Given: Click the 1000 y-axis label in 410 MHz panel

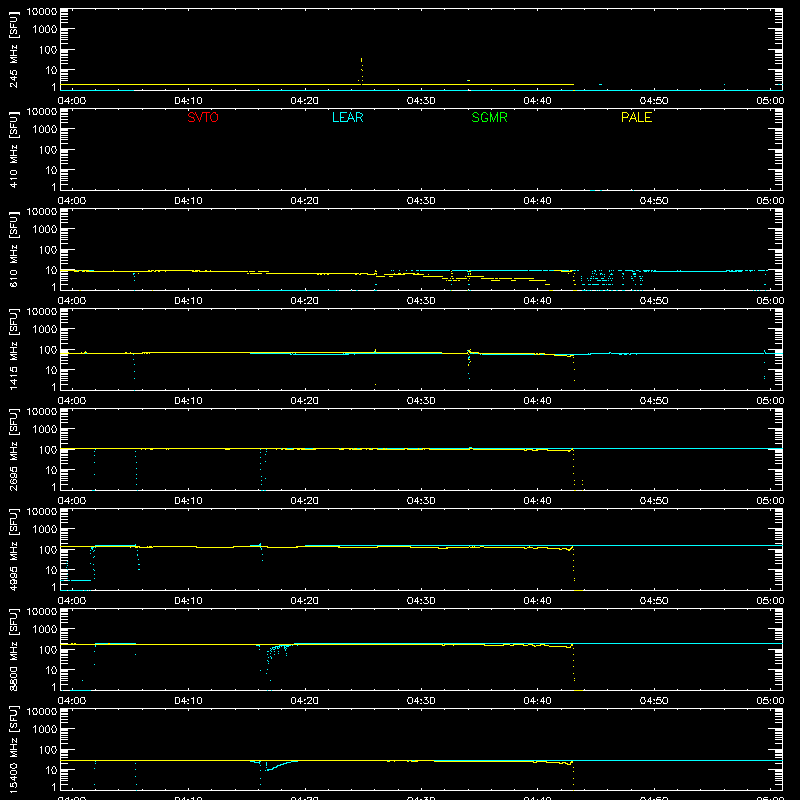Looking at the screenshot, I should tap(44, 130).
